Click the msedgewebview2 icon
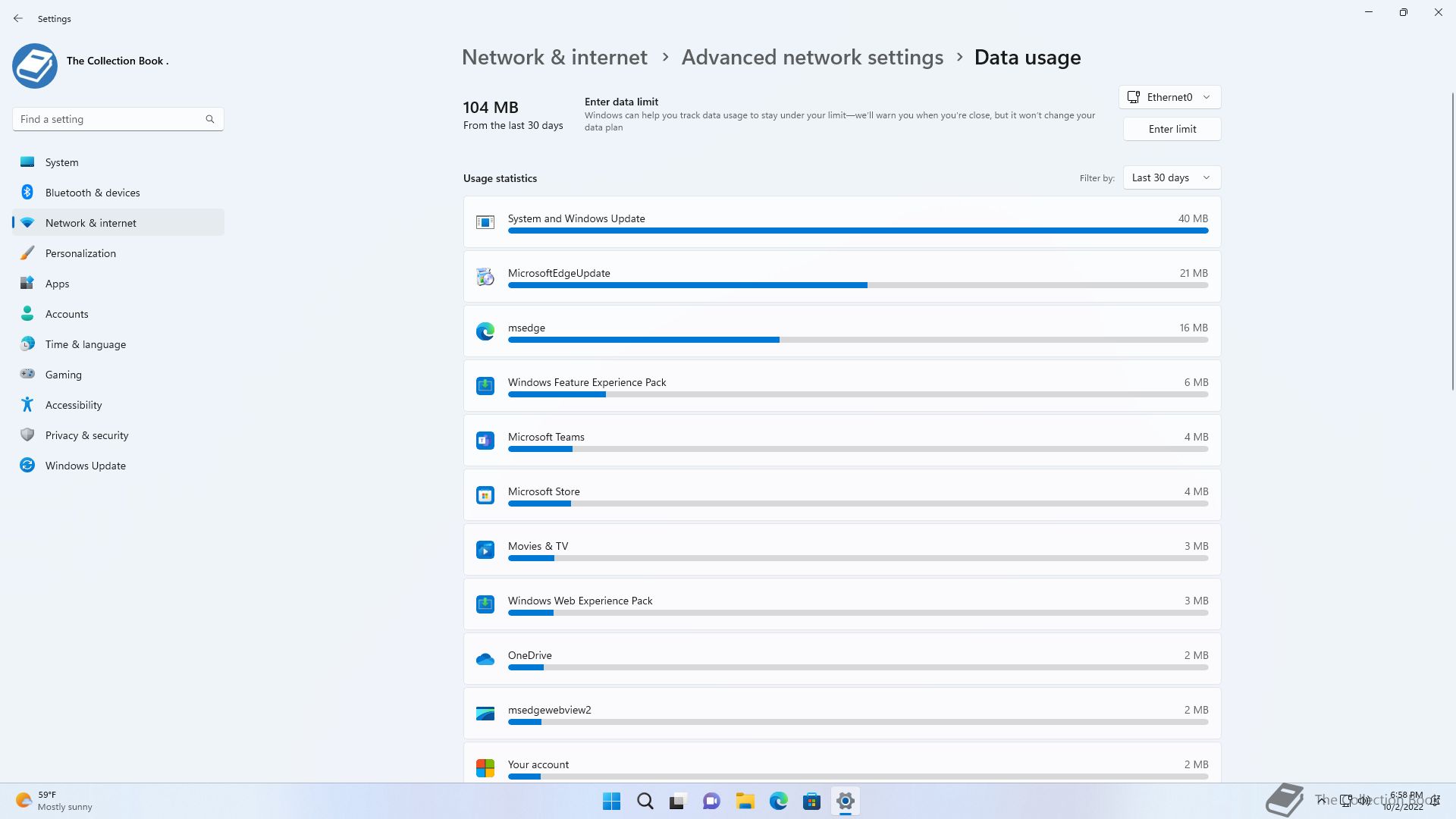Image resolution: width=1456 pixels, height=819 pixels. tap(485, 714)
